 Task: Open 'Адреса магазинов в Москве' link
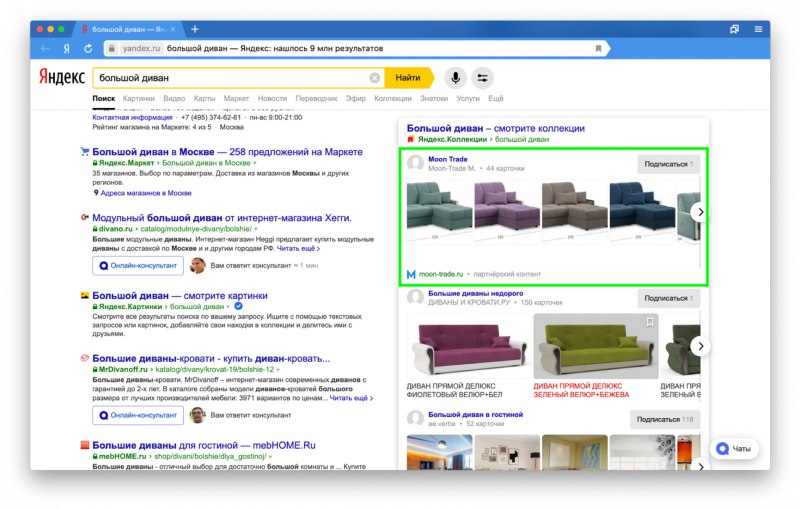146,193
